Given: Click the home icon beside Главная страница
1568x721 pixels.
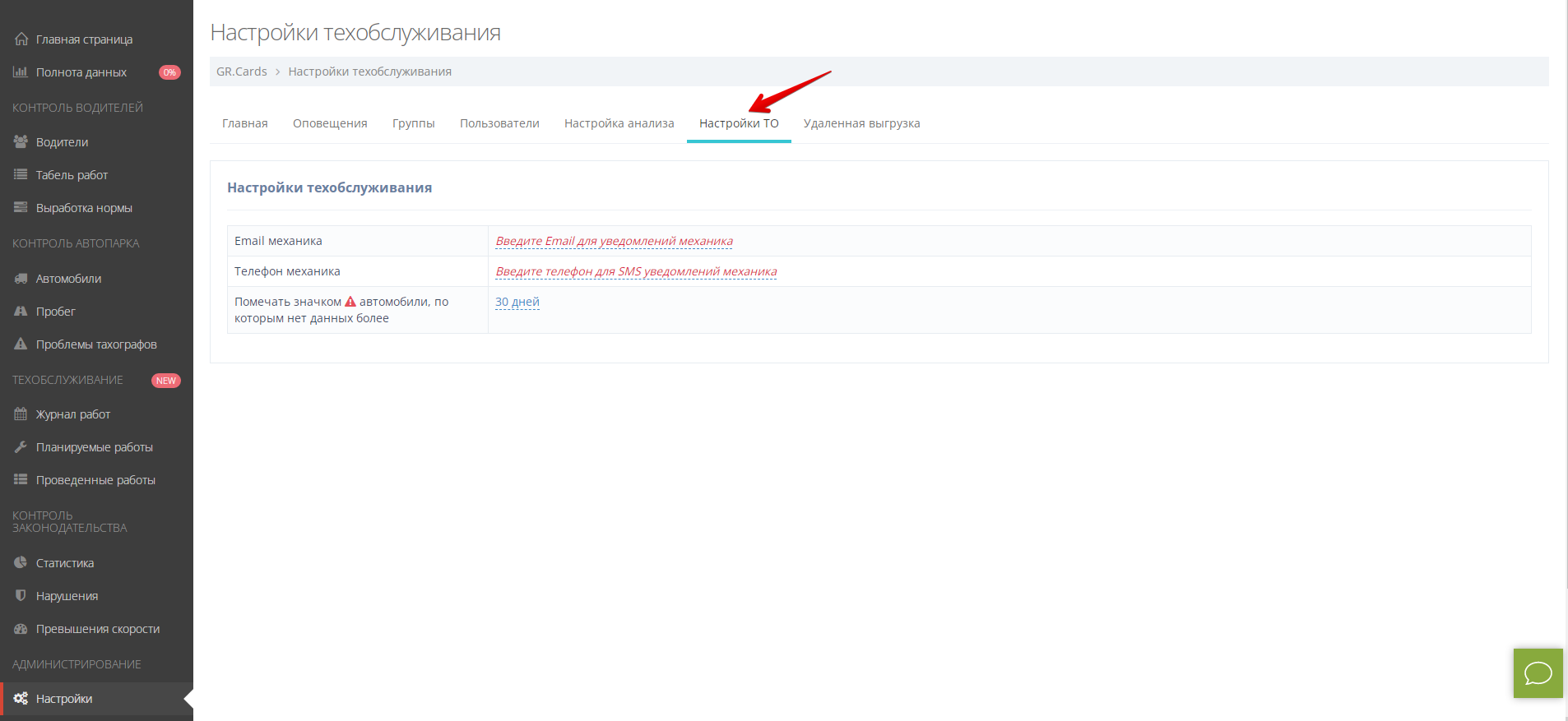Looking at the screenshot, I should [21, 39].
